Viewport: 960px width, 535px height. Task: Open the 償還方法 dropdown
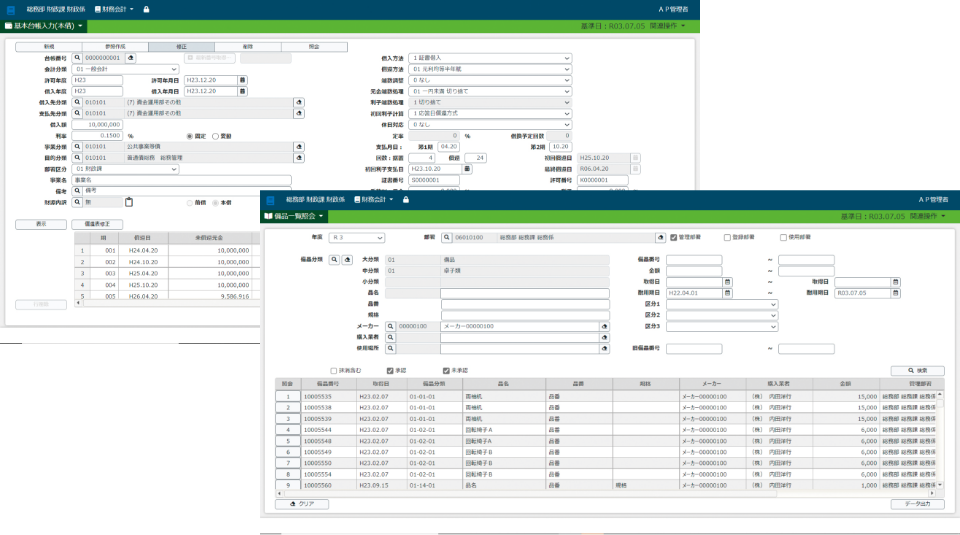pyautogui.click(x=490, y=69)
